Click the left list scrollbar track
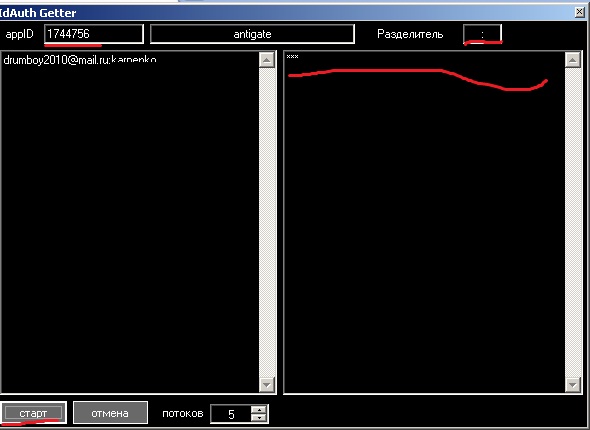Screen dimensions: 590x430 pyautogui.click(x=267, y=222)
